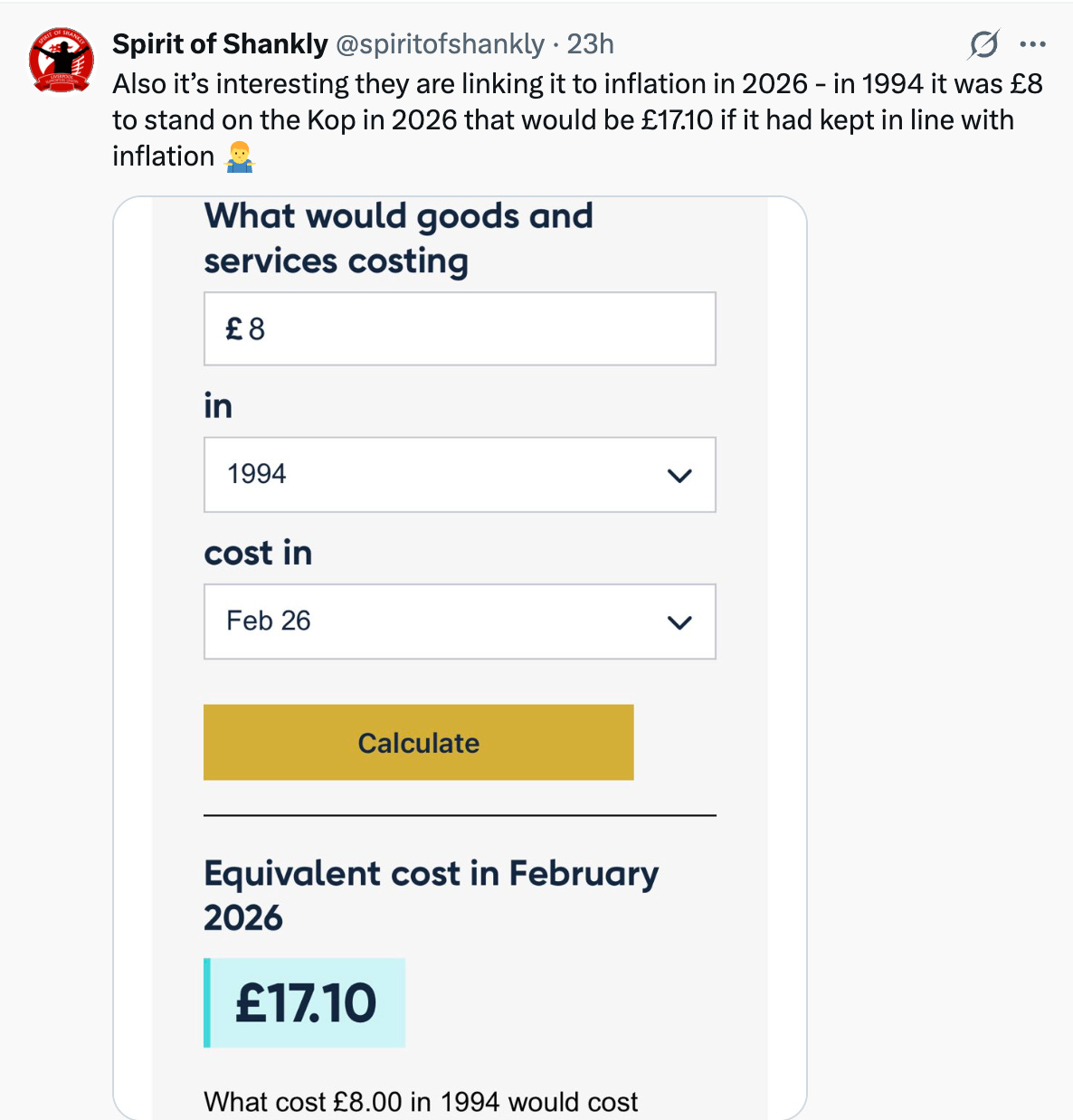Click the tweet text about Kop inflation

(561, 119)
